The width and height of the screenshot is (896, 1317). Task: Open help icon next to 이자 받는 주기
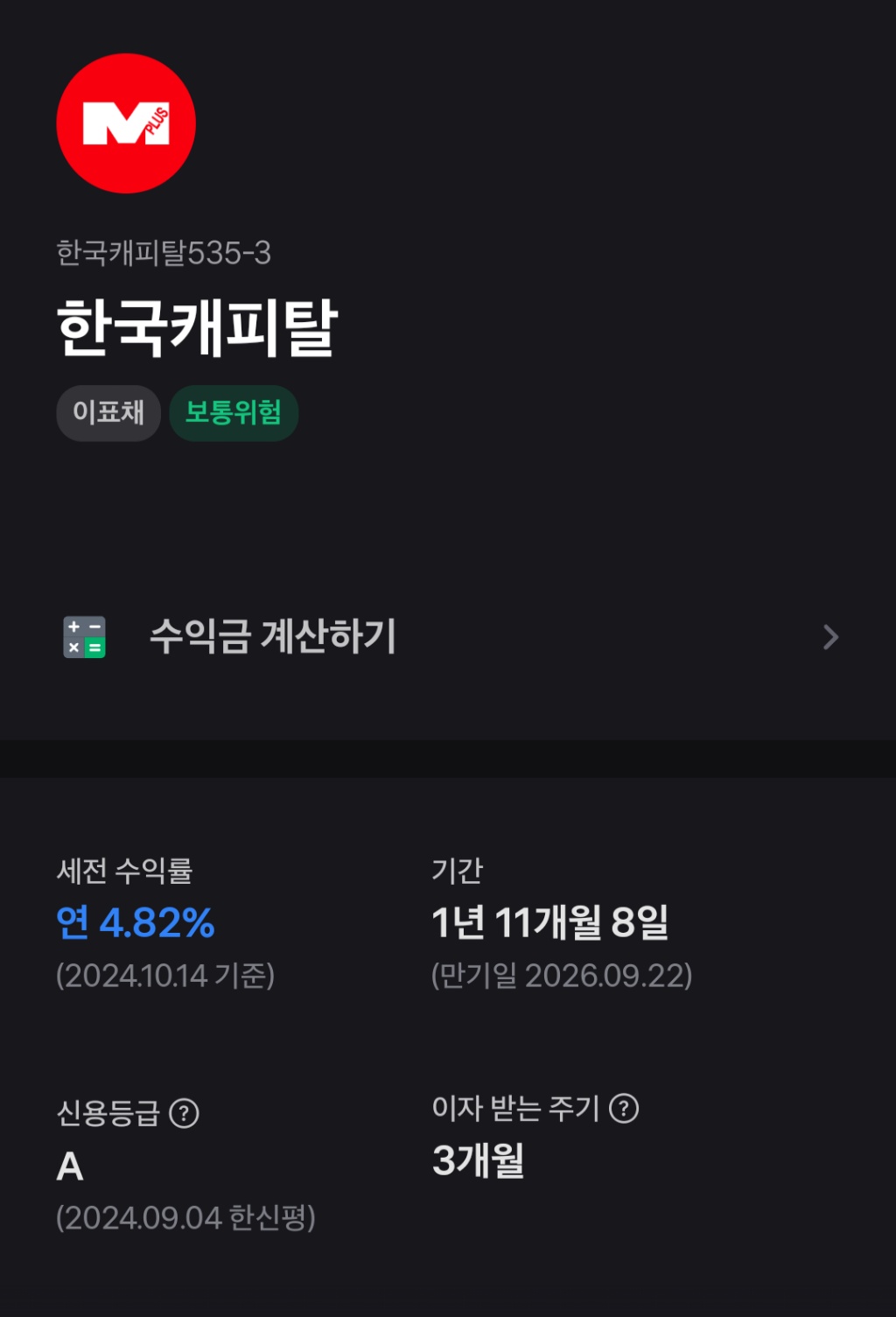(624, 1109)
